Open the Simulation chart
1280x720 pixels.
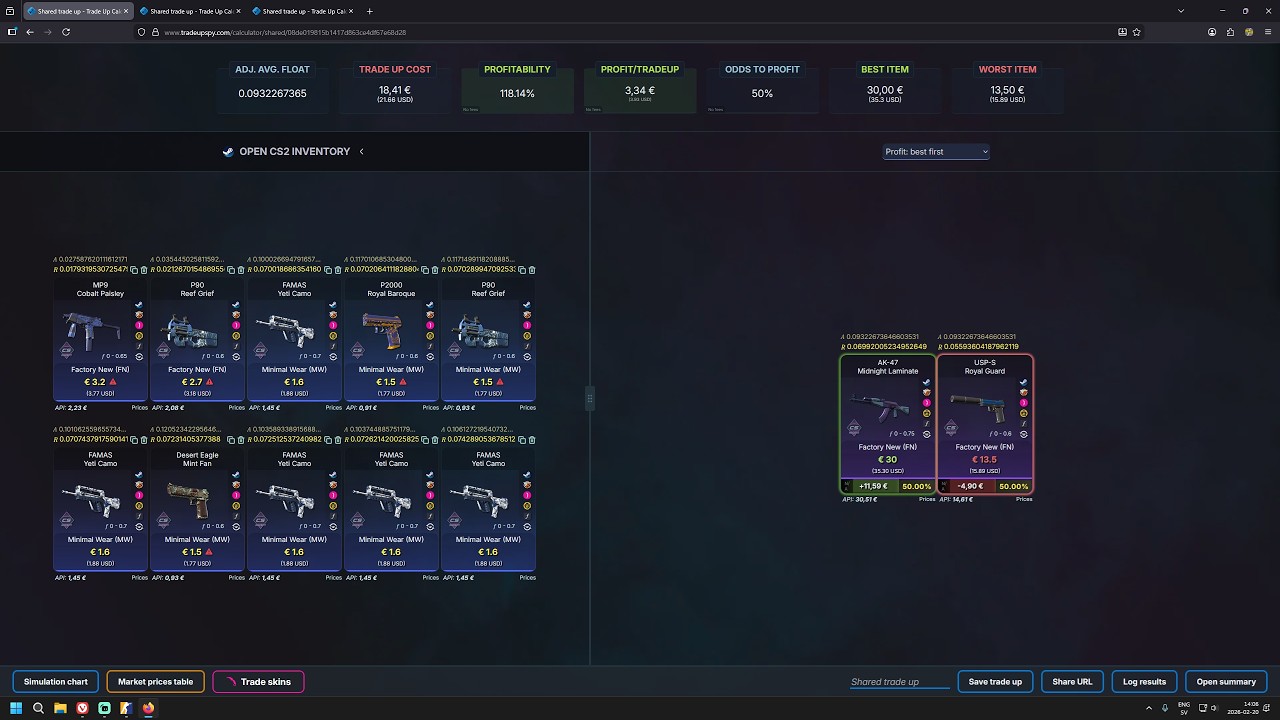point(56,682)
